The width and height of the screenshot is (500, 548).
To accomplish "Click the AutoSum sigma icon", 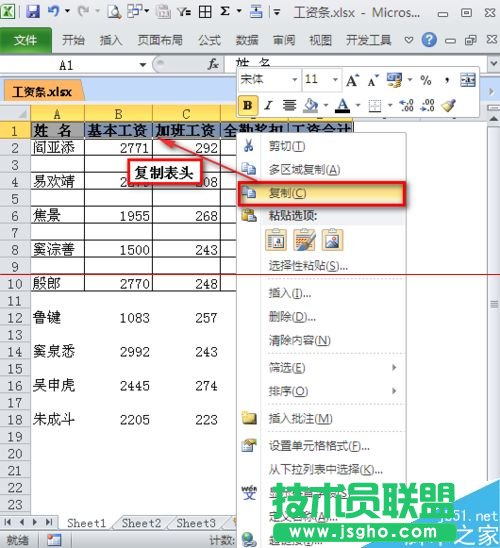I will tap(225, 12).
